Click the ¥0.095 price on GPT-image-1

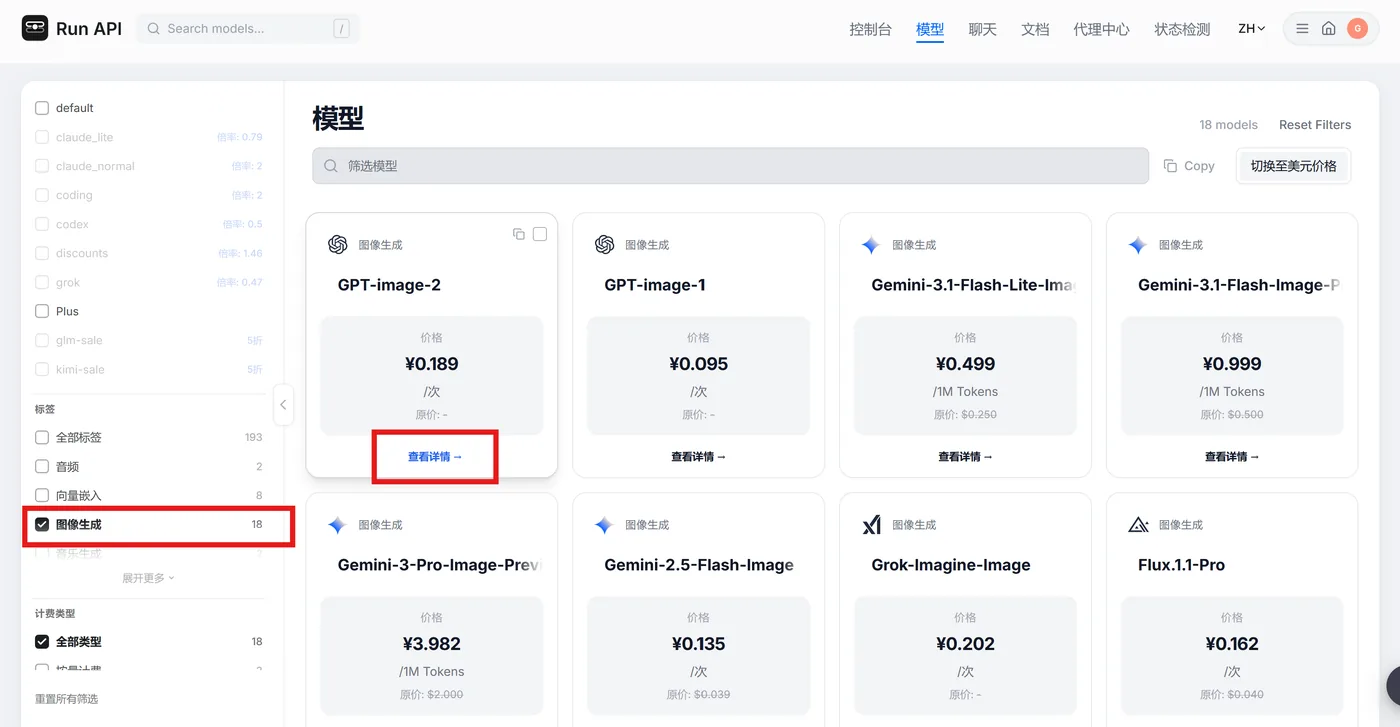[698, 364]
